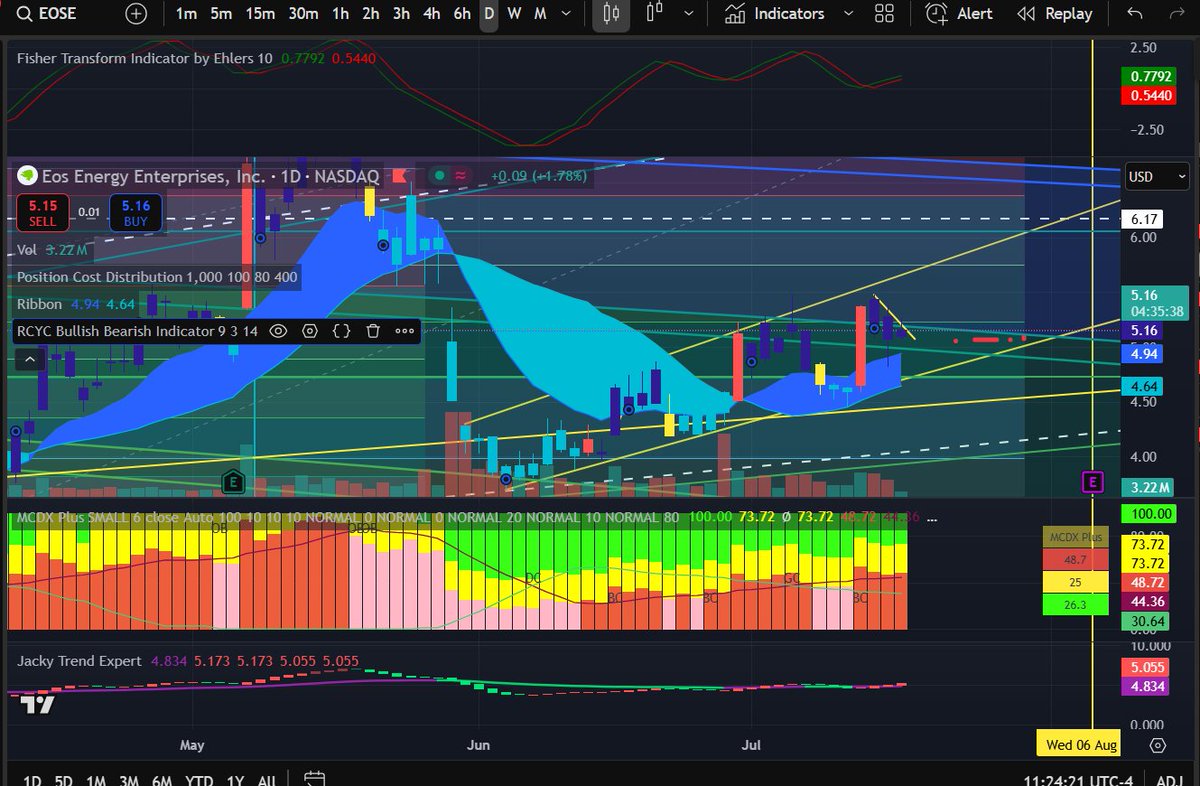The width and height of the screenshot is (1200, 786).
Task: Select the 30m timeframe
Action: tap(303, 14)
